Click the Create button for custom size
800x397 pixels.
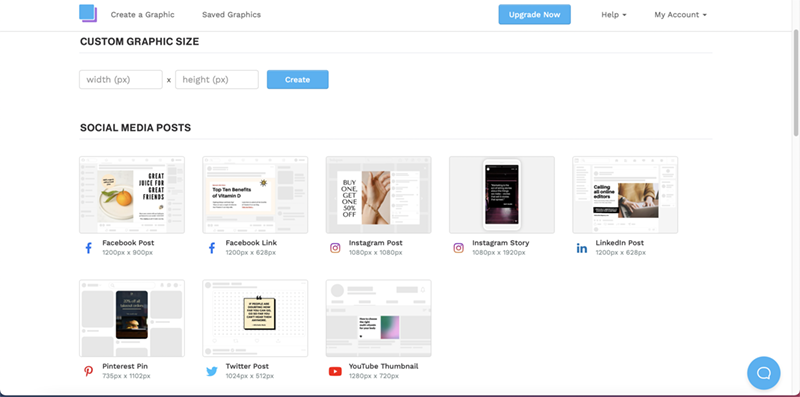(x=297, y=80)
